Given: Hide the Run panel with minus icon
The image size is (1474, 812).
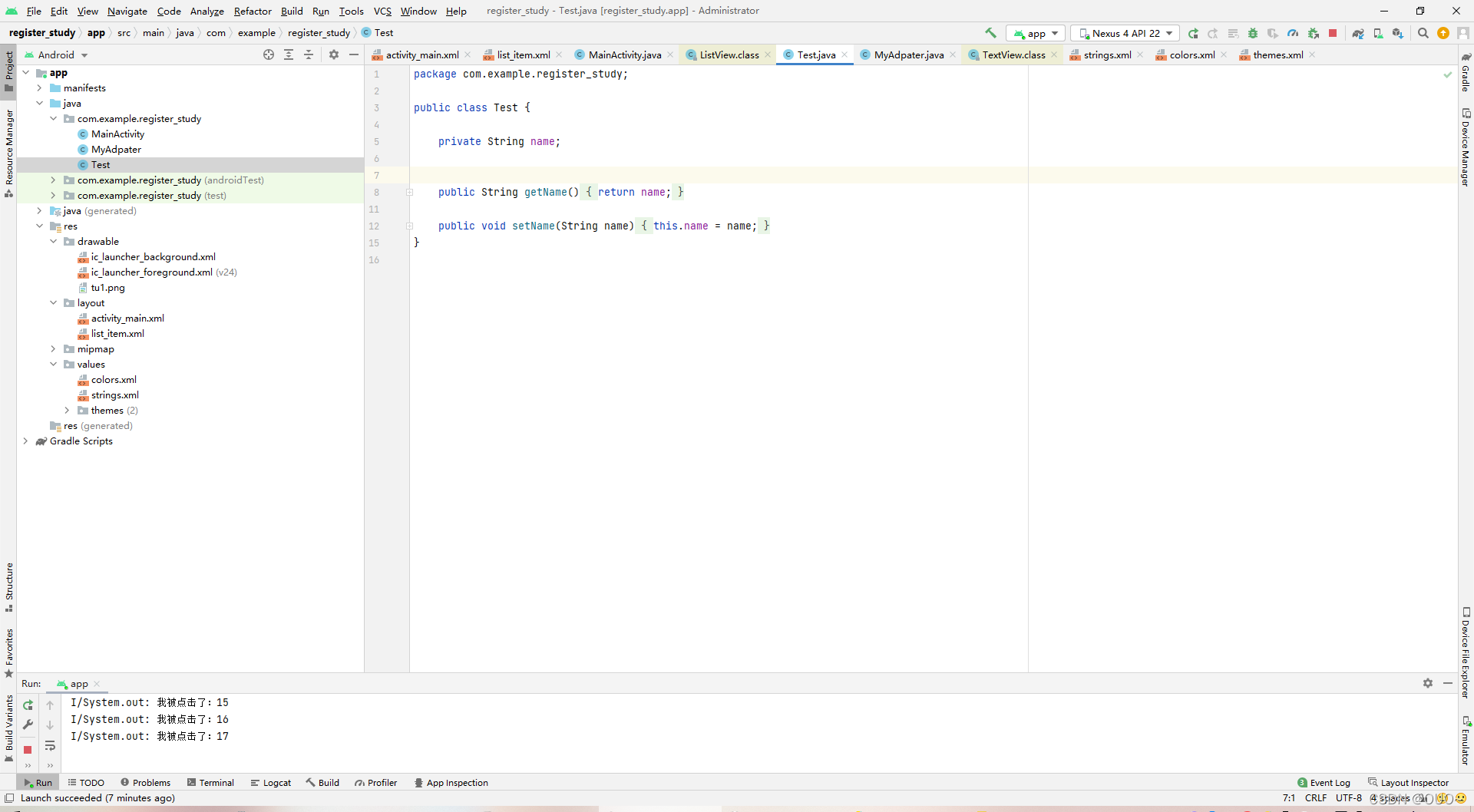Looking at the screenshot, I should pos(1448,683).
